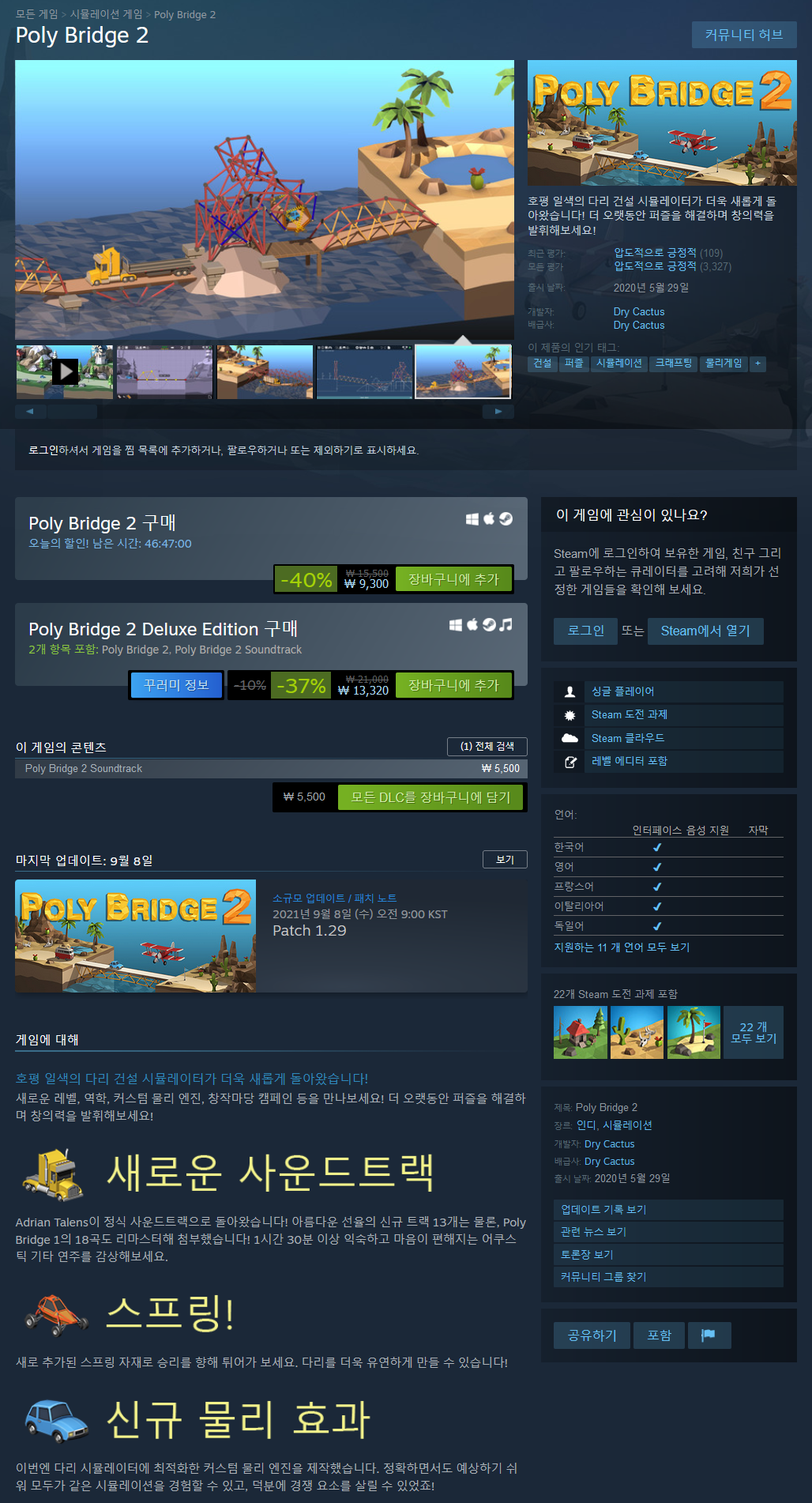Click Apple icon on Deluxe Edition box
This screenshot has width=812, height=1503.
472,624
